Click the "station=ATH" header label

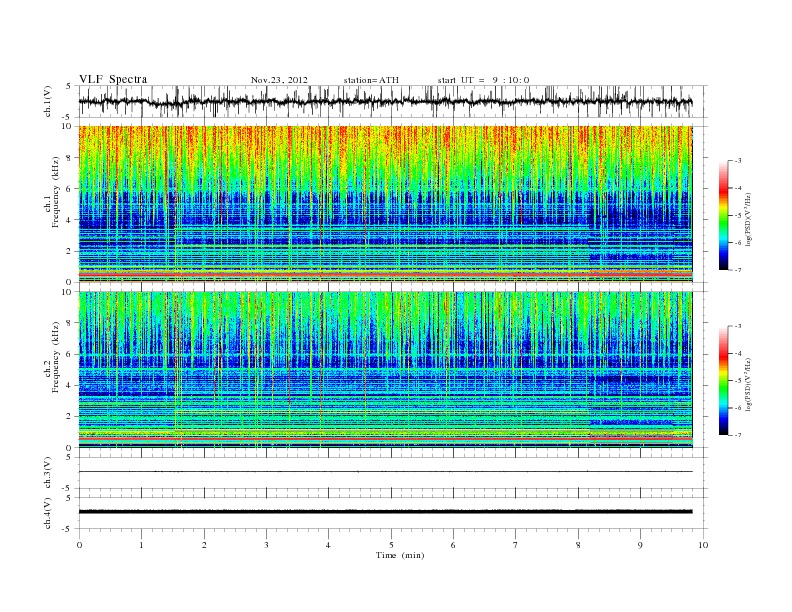click(371, 80)
